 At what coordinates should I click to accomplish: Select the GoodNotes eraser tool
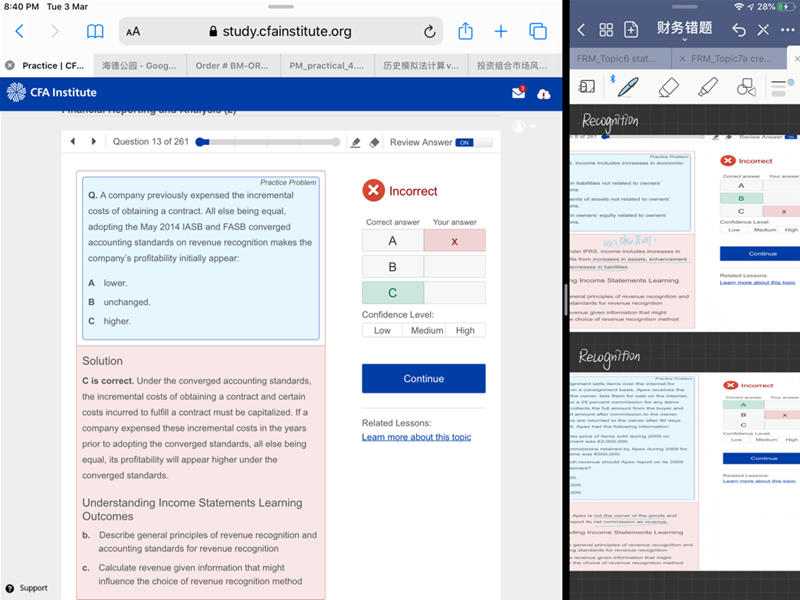click(x=668, y=87)
